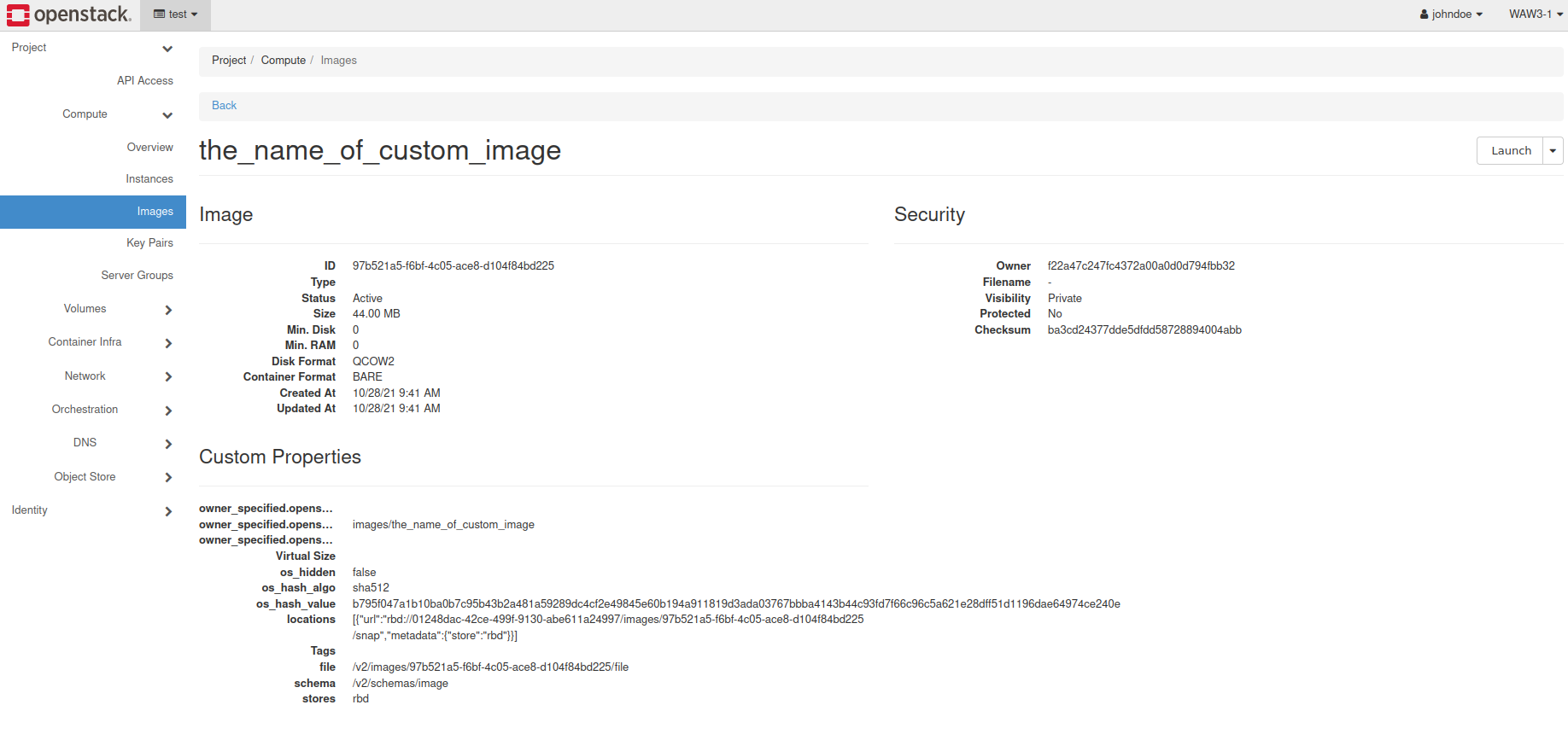Image resolution: width=1568 pixels, height=734 pixels.
Task: Click the Launch dropdown caret button
Action: click(1553, 151)
